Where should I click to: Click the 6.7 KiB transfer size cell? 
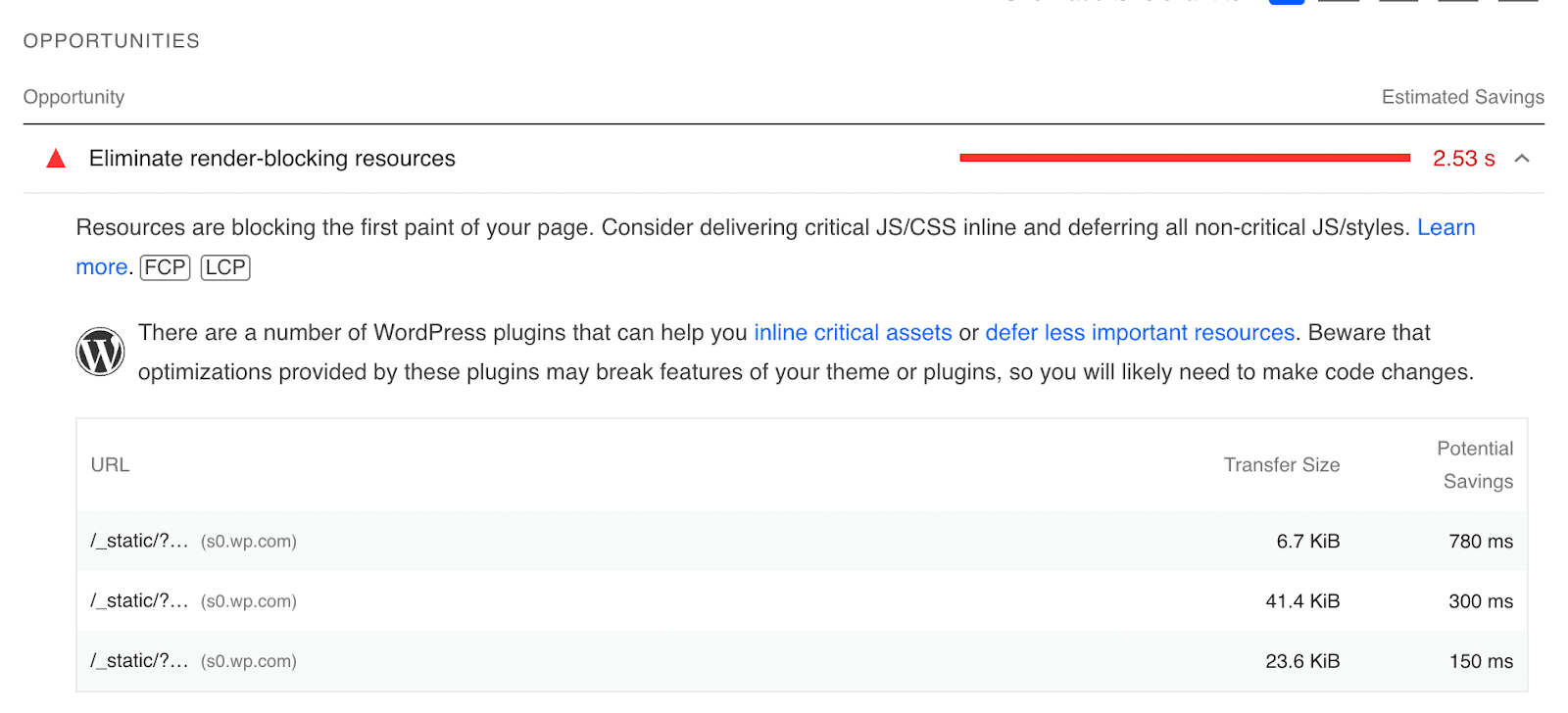tap(1307, 542)
